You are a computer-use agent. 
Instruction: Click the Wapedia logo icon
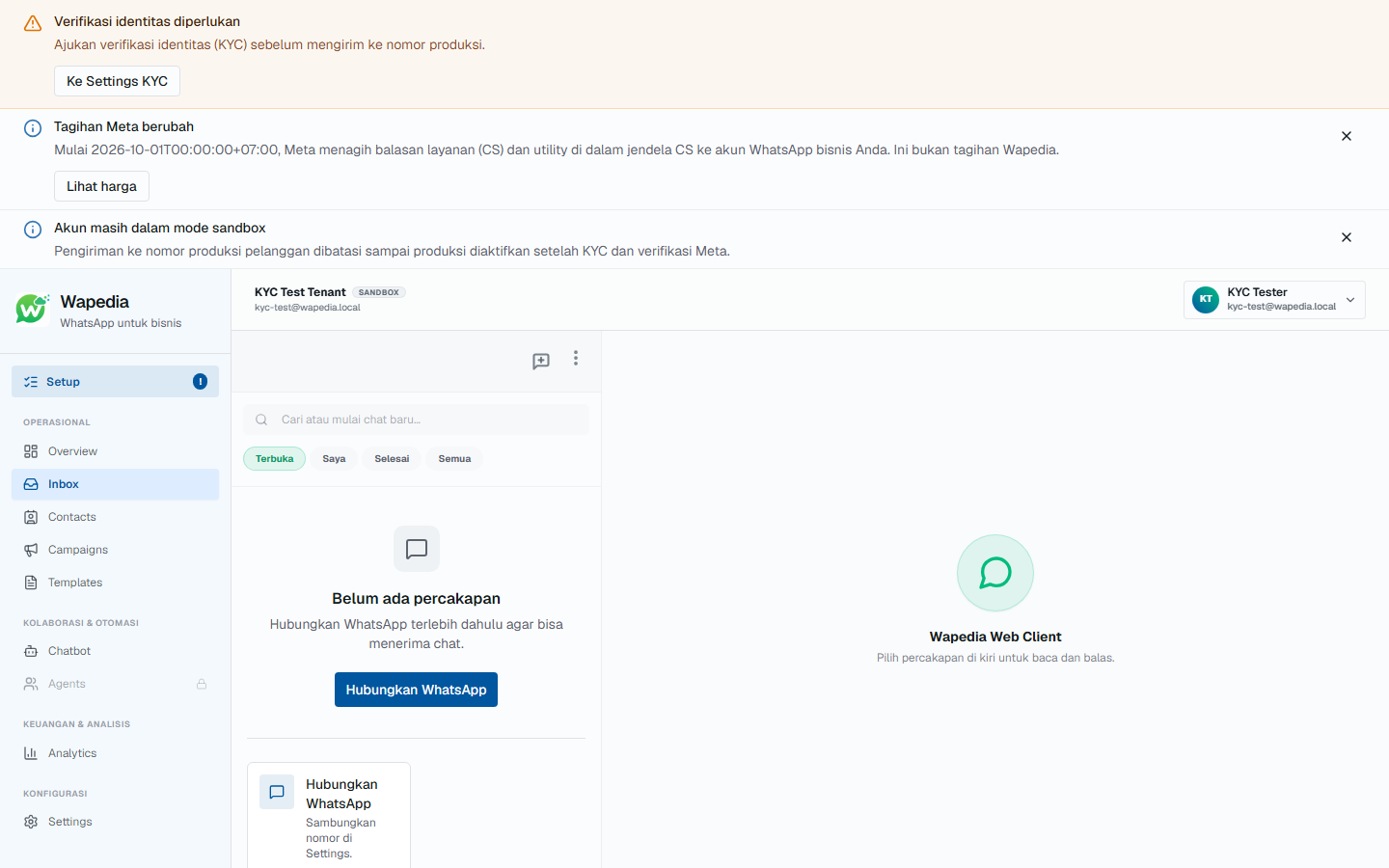32,310
